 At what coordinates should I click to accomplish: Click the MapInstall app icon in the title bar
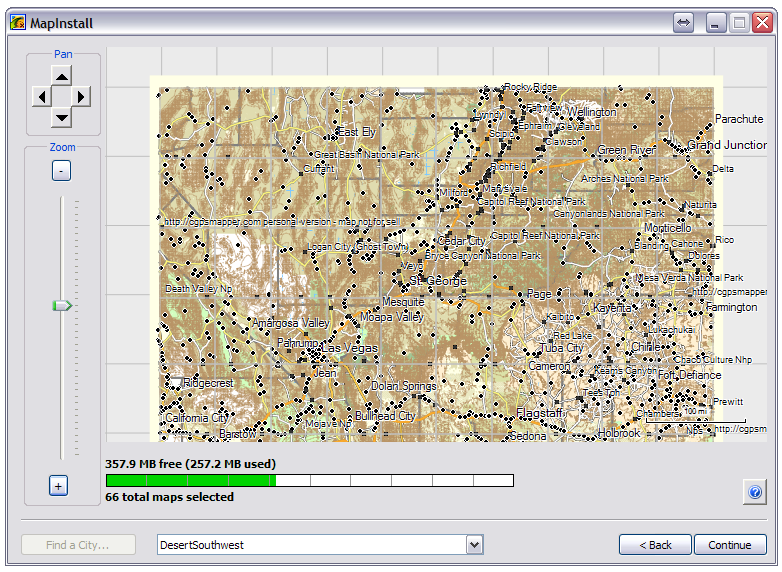17,22
